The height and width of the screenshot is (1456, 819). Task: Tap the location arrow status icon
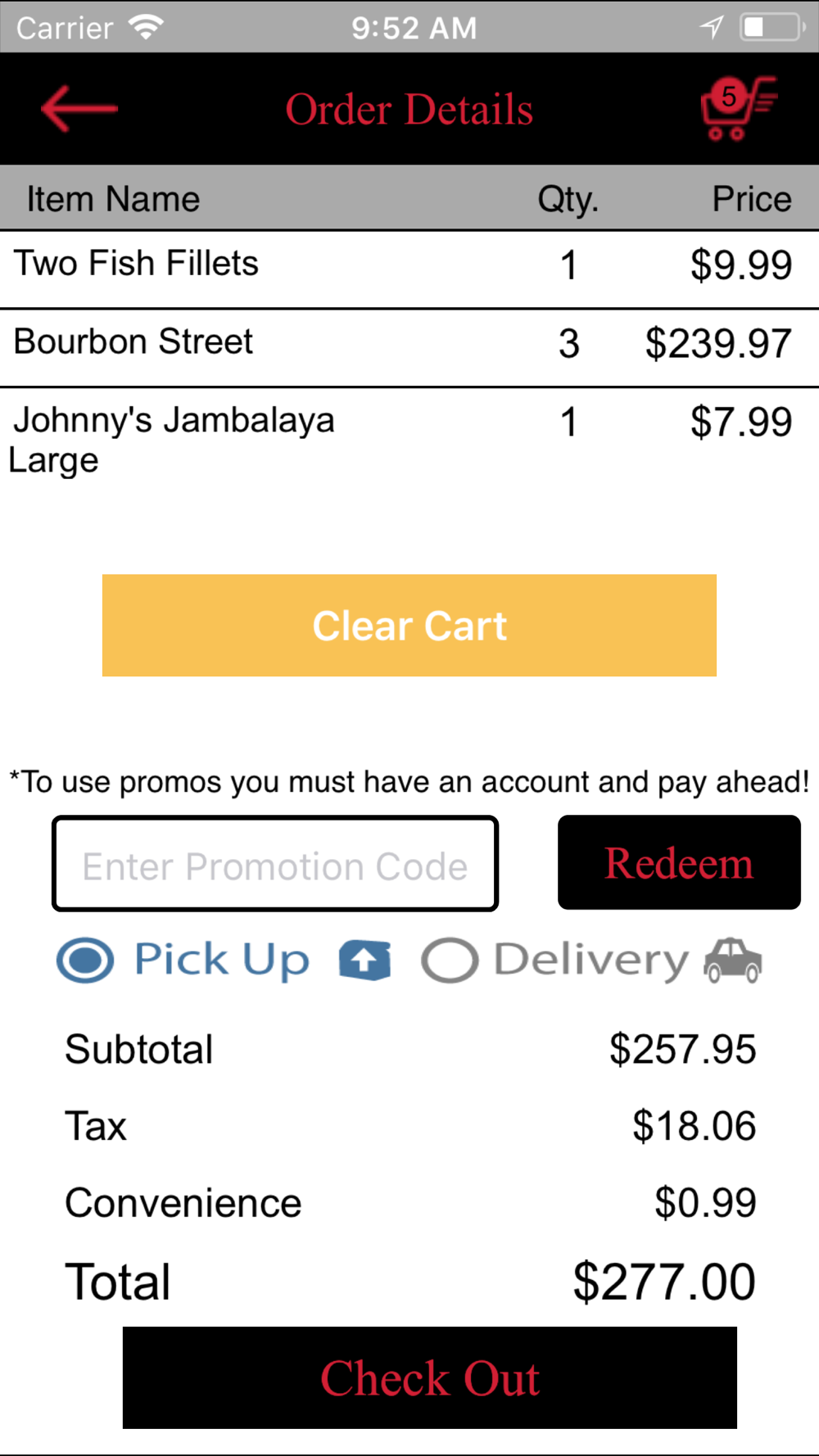712,27
